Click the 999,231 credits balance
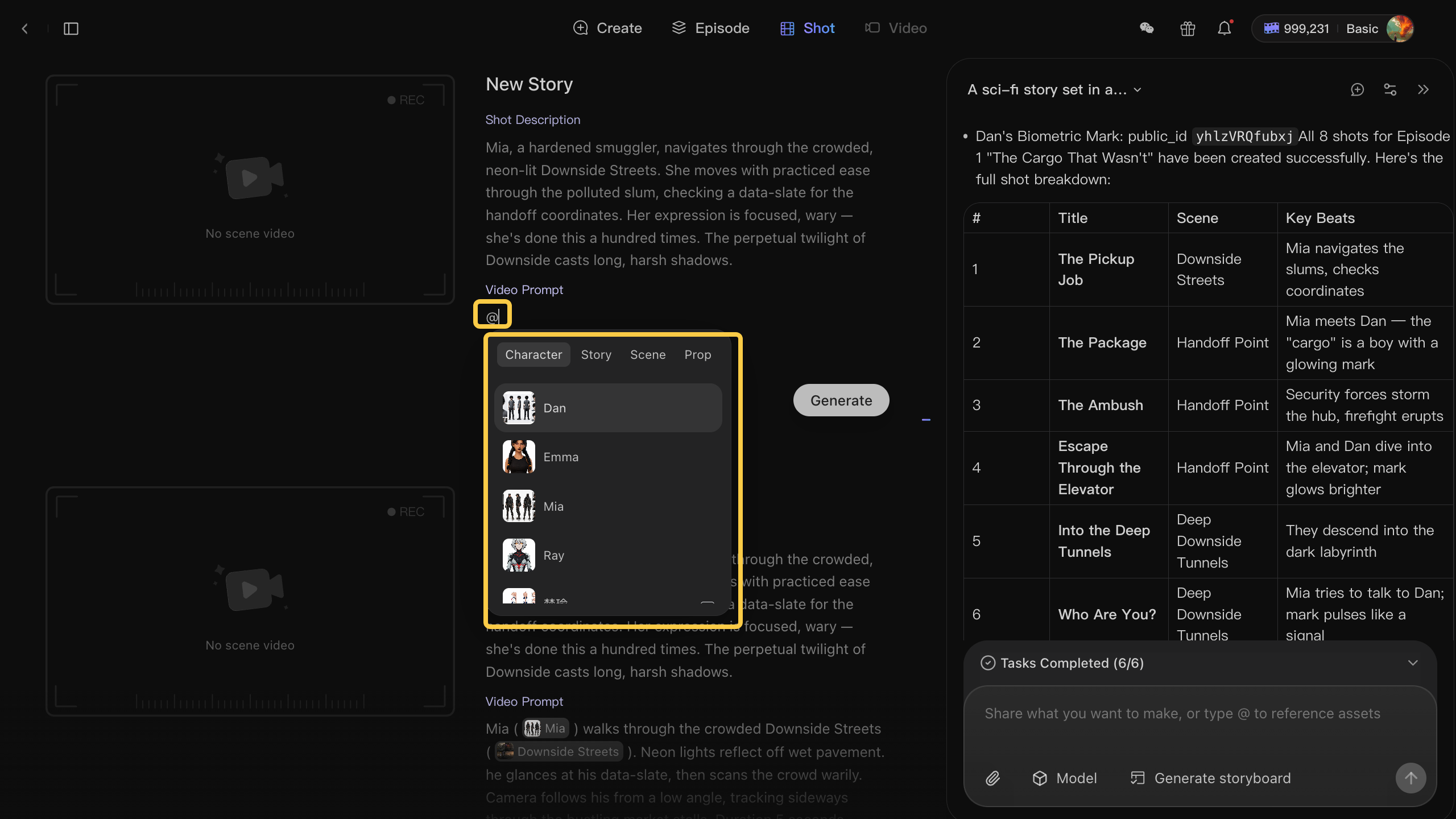1456x819 pixels. click(1297, 28)
